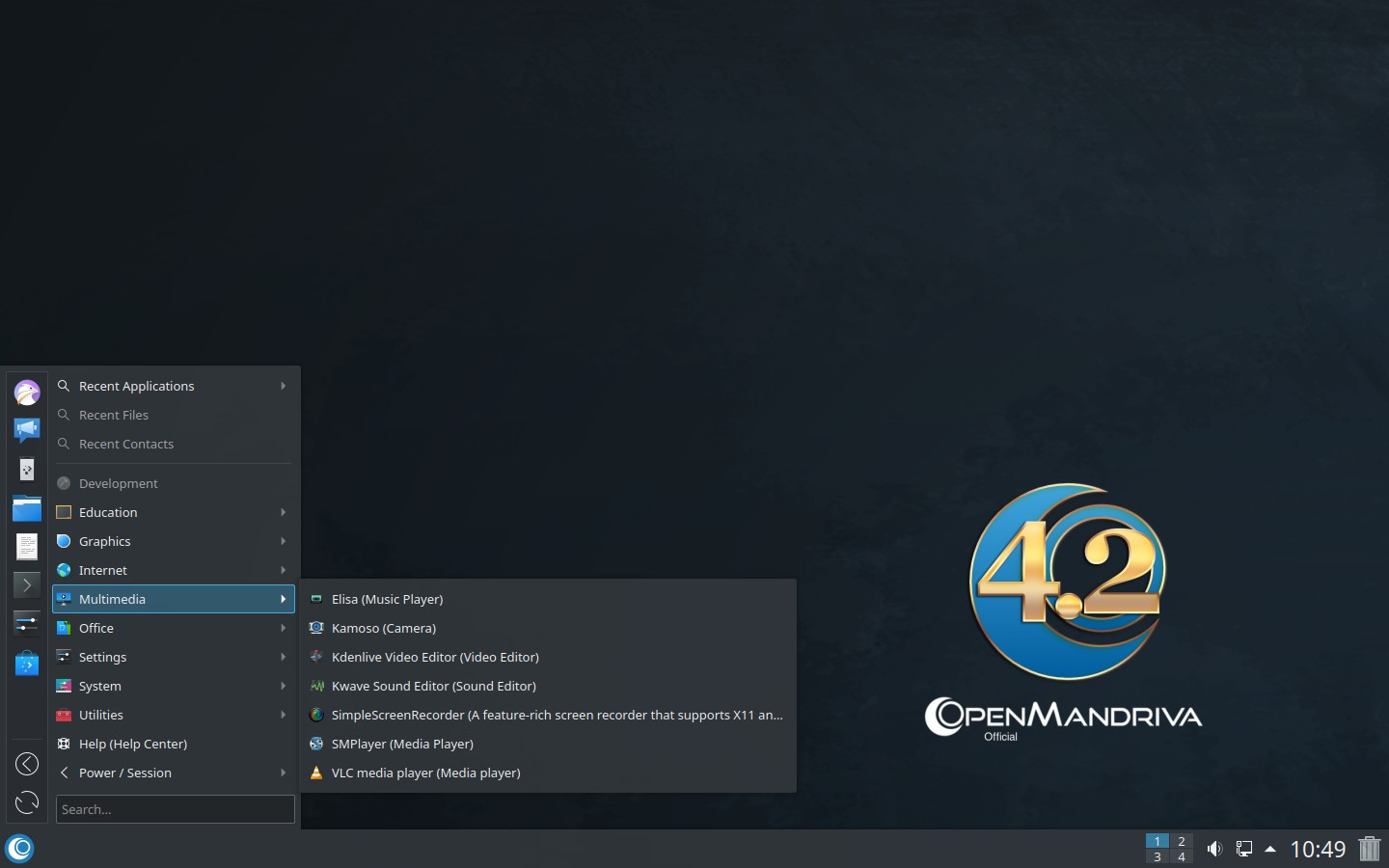Click the OpenMandriva application launcher button
Screen dimensions: 1389x868
tap(20, 849)
